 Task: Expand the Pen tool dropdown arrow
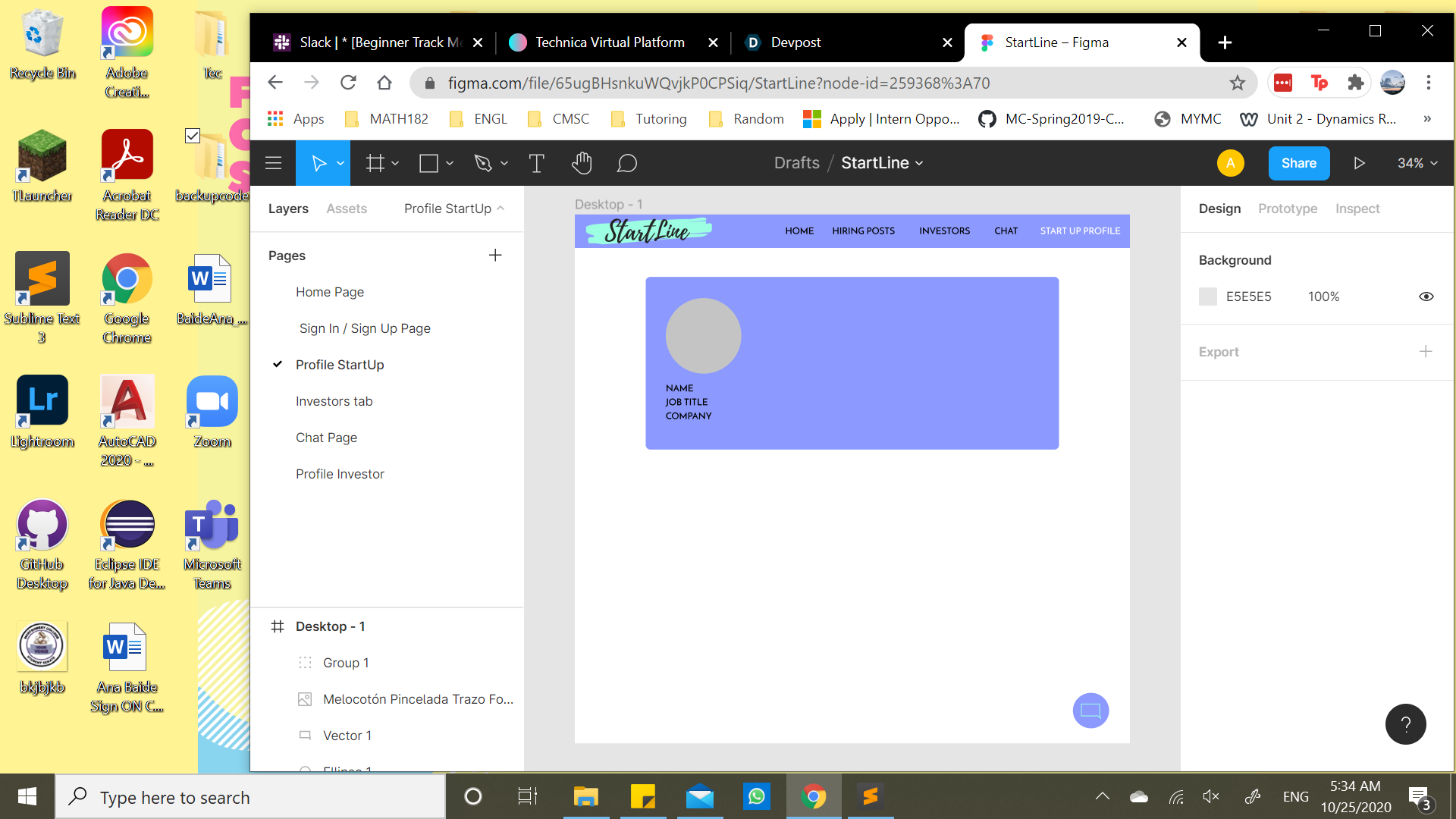[x=504, y=163]
